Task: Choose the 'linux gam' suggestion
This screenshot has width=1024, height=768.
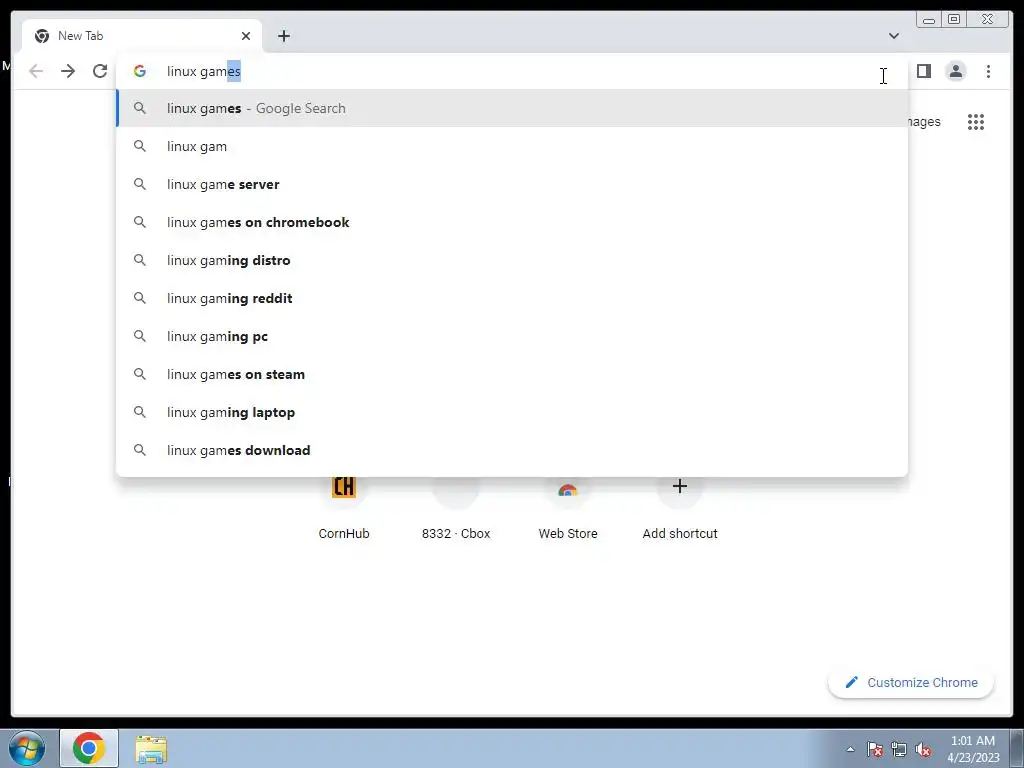Action: pos(512,146)
